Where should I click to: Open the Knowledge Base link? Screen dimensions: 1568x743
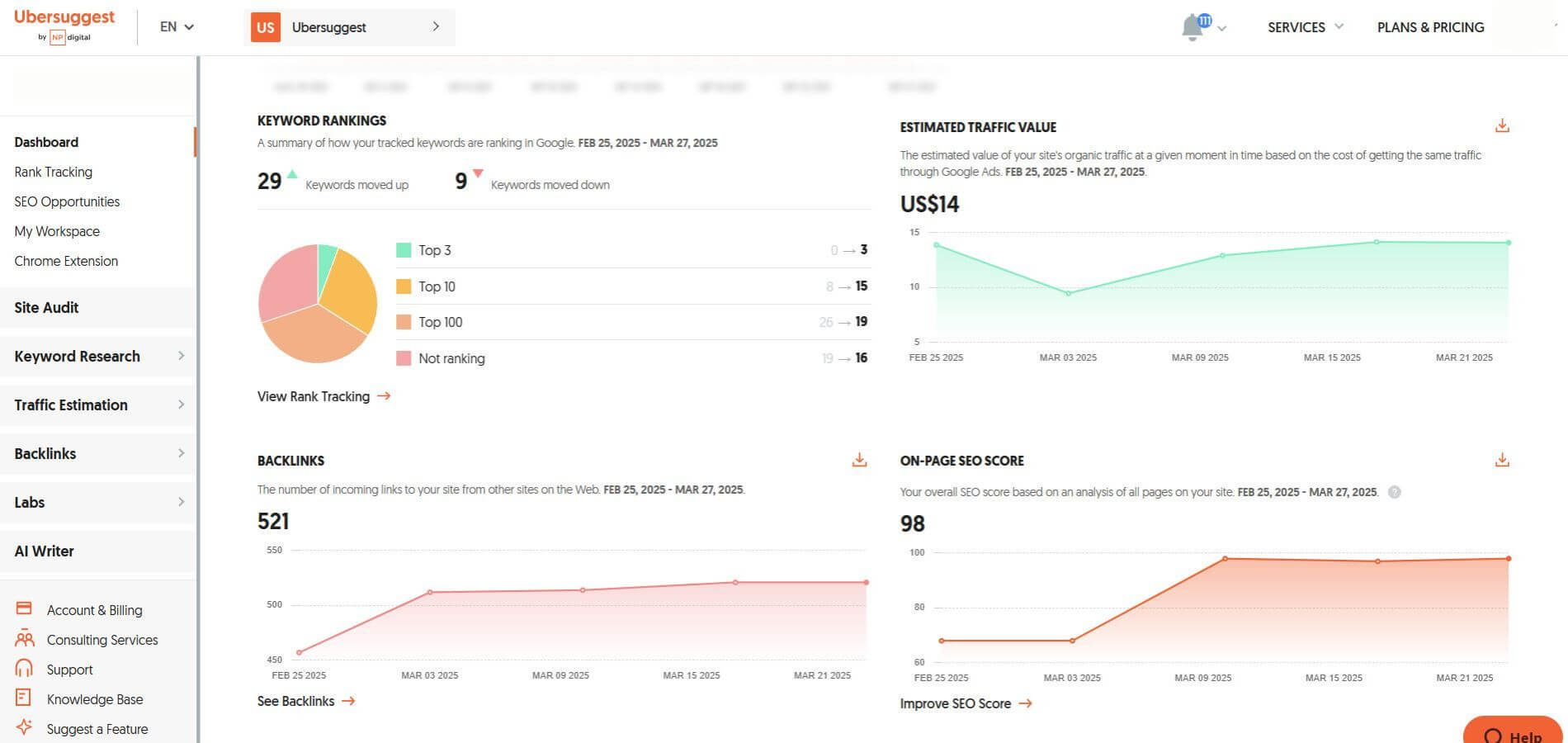click(95, 699)
